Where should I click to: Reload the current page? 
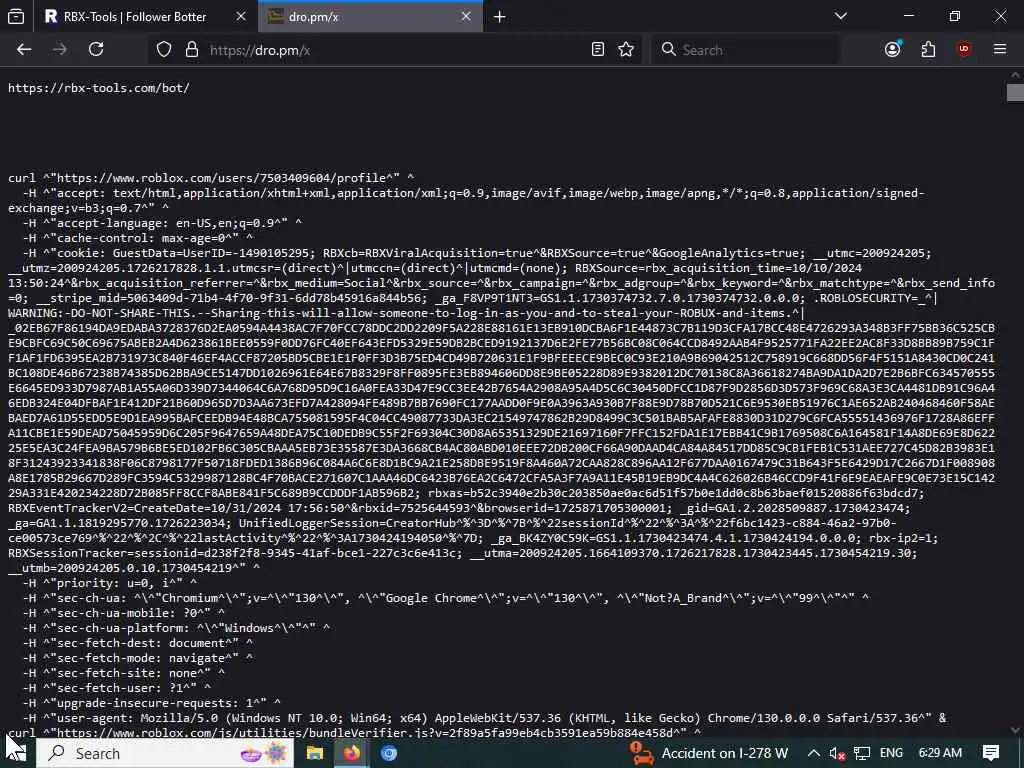pyautogui.click(x=96, y=50)
